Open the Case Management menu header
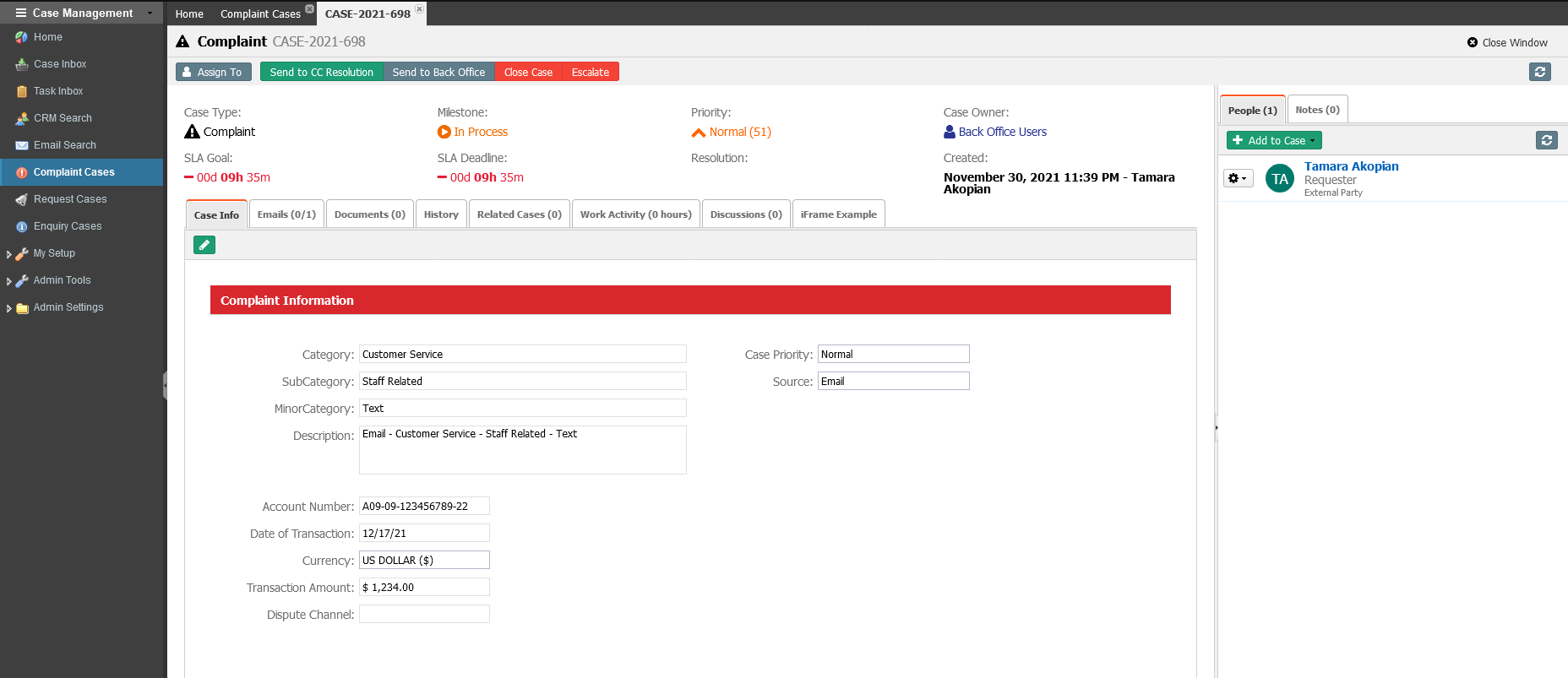 (82, 13)
